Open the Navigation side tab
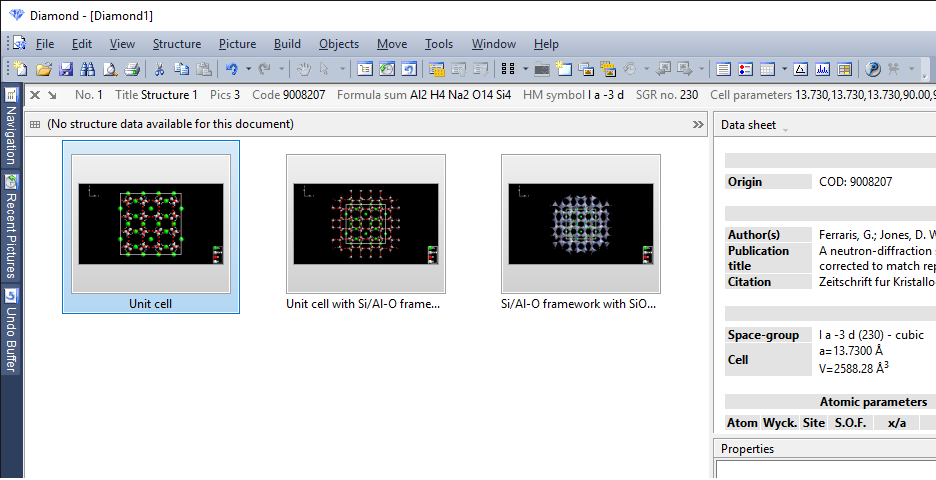Viewport: 936px width, 480px height. (11, 127)
